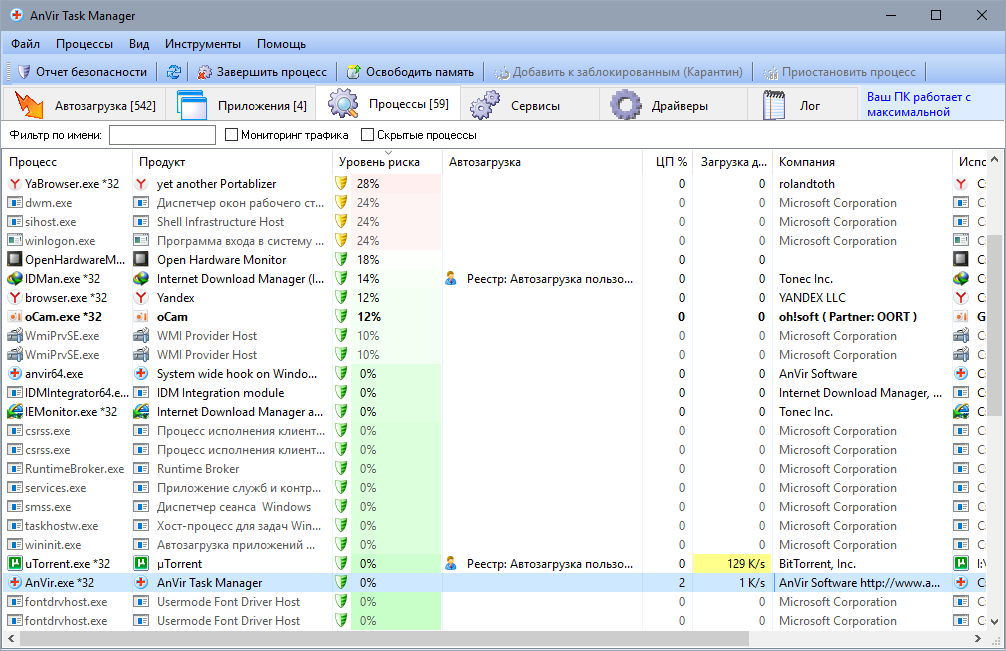1006x651 pixels.
Task: Open the security report shield button
Action: click(81, 72)
